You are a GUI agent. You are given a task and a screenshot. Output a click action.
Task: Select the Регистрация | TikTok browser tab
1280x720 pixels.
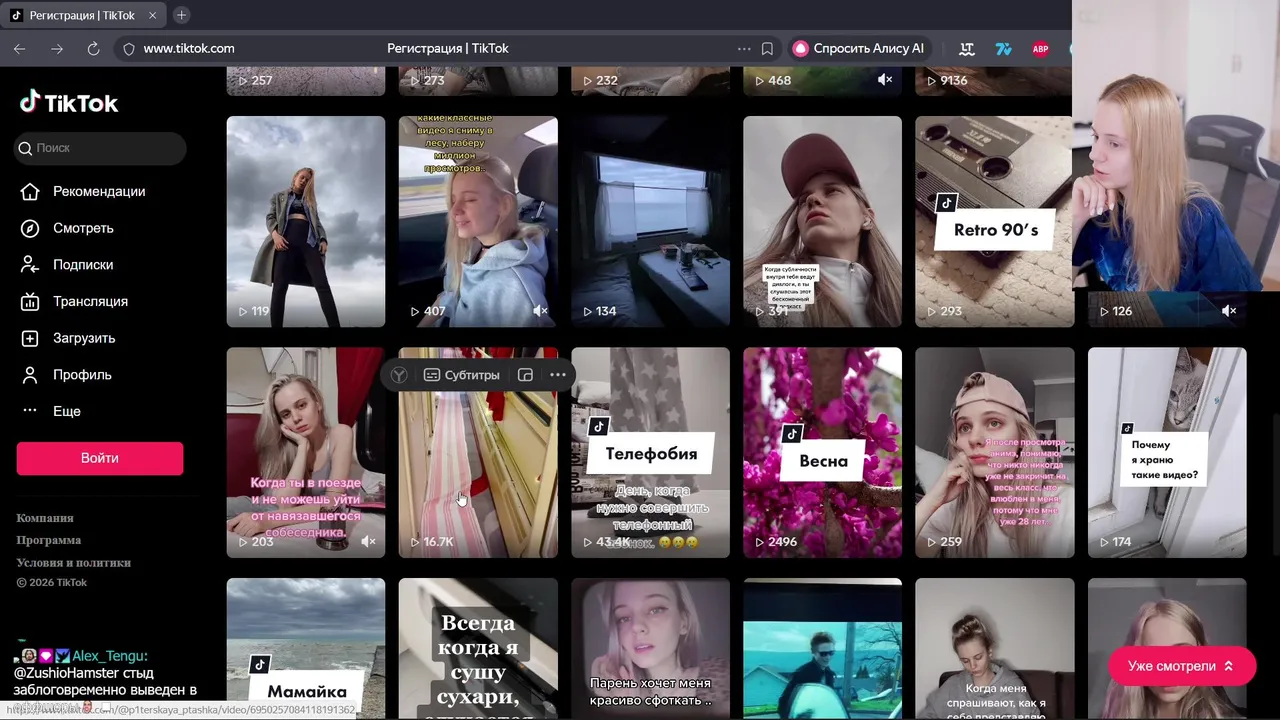[x=84, y=15]
